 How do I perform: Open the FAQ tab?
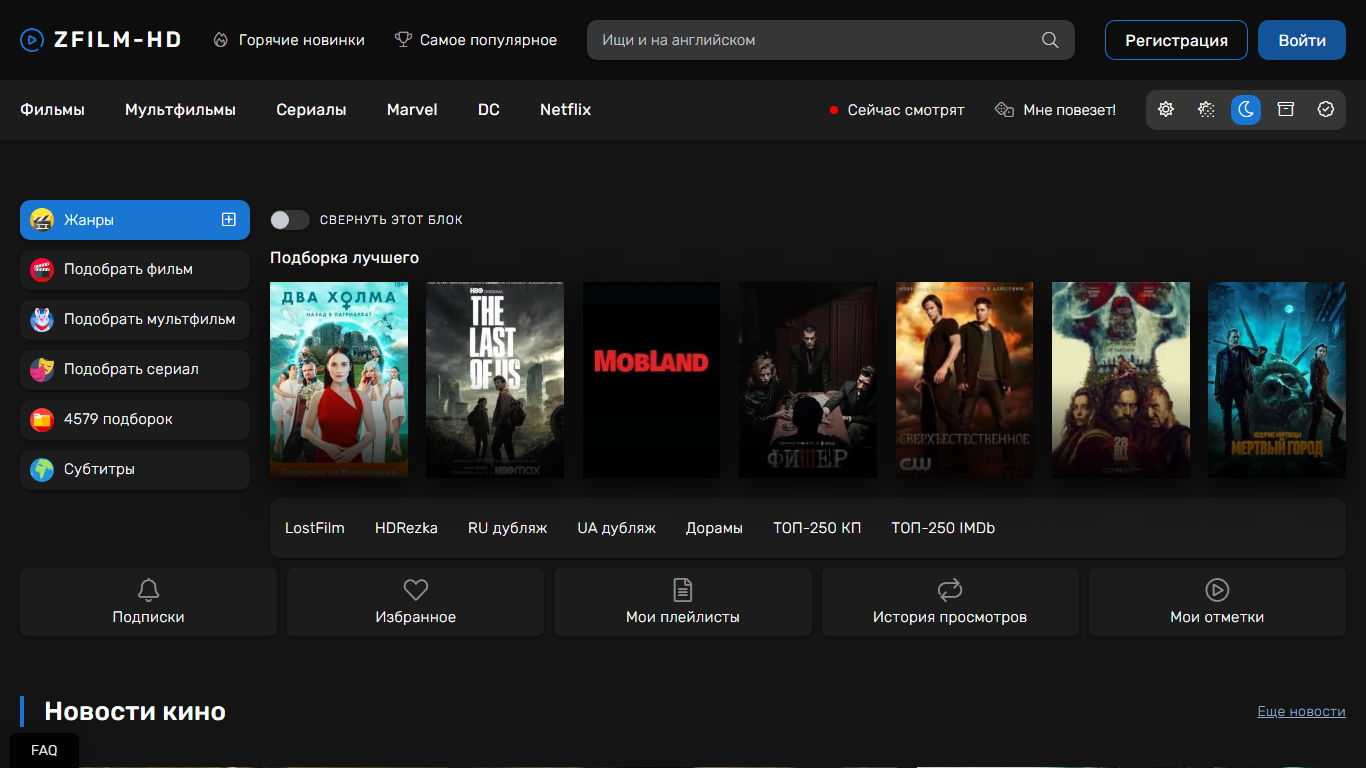click(x=44, y=750)
